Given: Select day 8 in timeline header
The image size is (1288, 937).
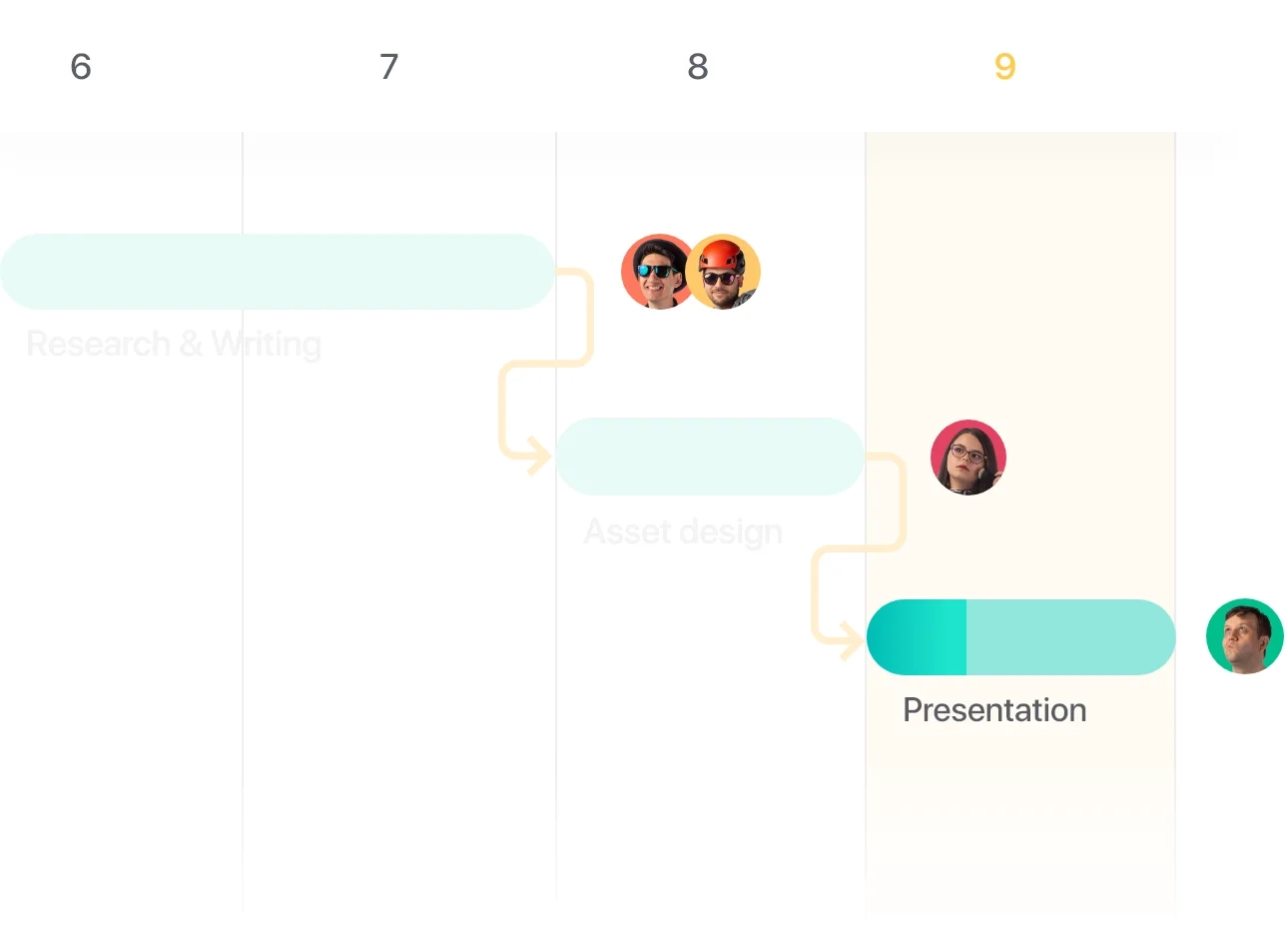Looking at the screenshot, I should (x=698, y=67).
